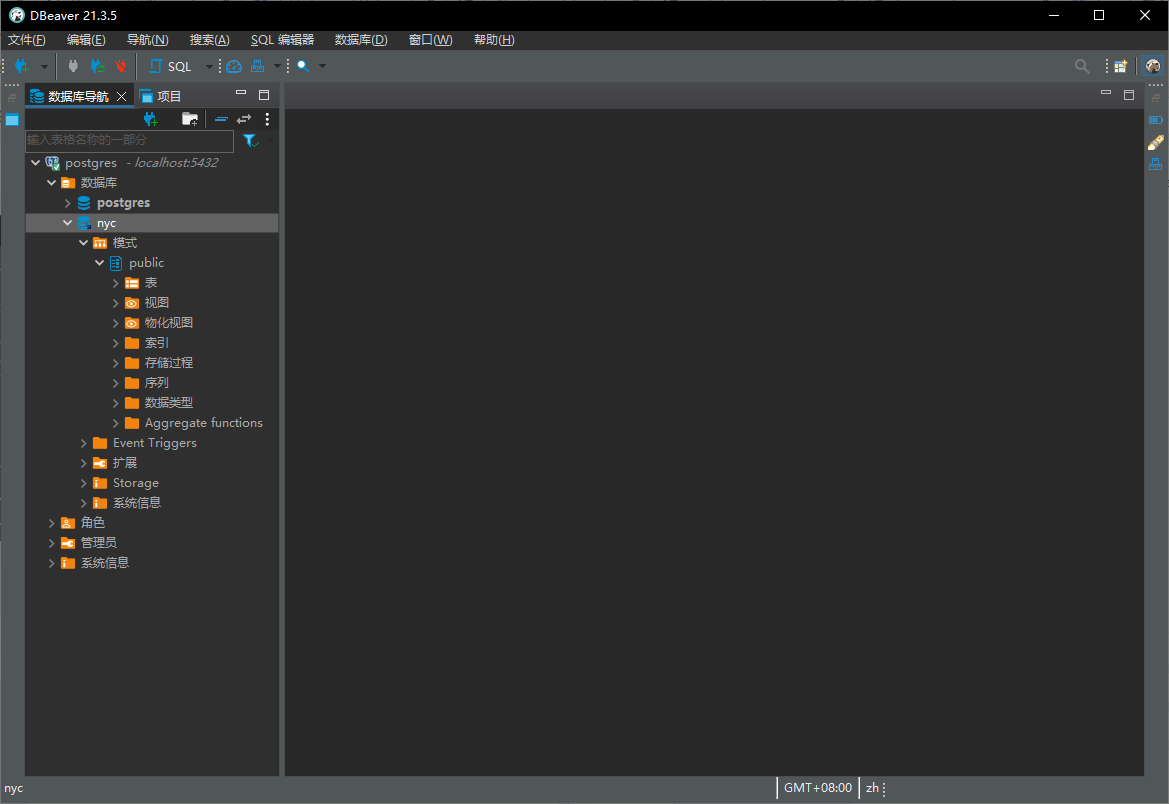Click the collapse all icon in navigator toolbar
Viewport: 1169px width, 804px height.
(221, 119)
